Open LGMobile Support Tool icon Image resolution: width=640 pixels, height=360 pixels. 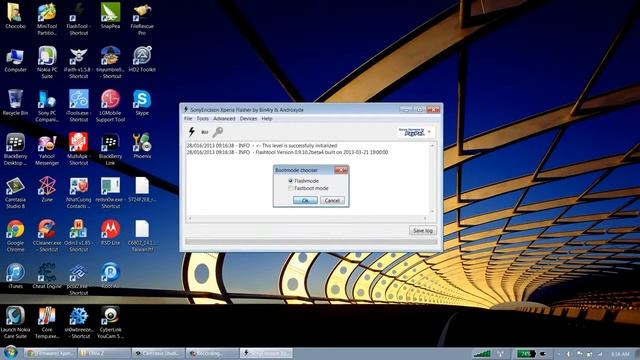pos(110,106)
